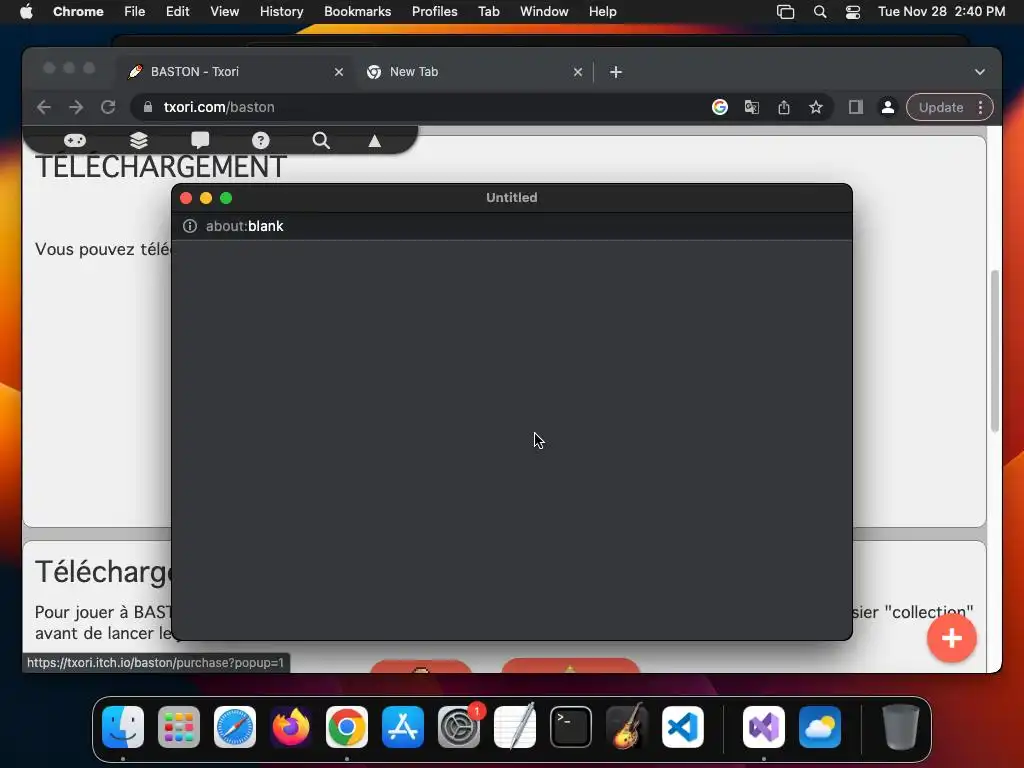Open the Help menu
The height and width of the screenshot is (768, 1024).
[x=602, y=12]
